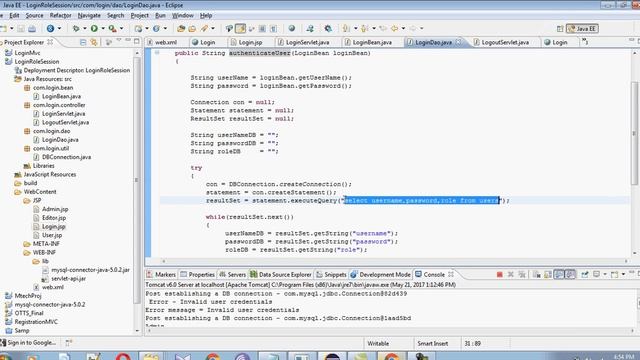Click the gear icon in main toolbar
This screenshot has height=360, width=640.
(x=328, y=29)
